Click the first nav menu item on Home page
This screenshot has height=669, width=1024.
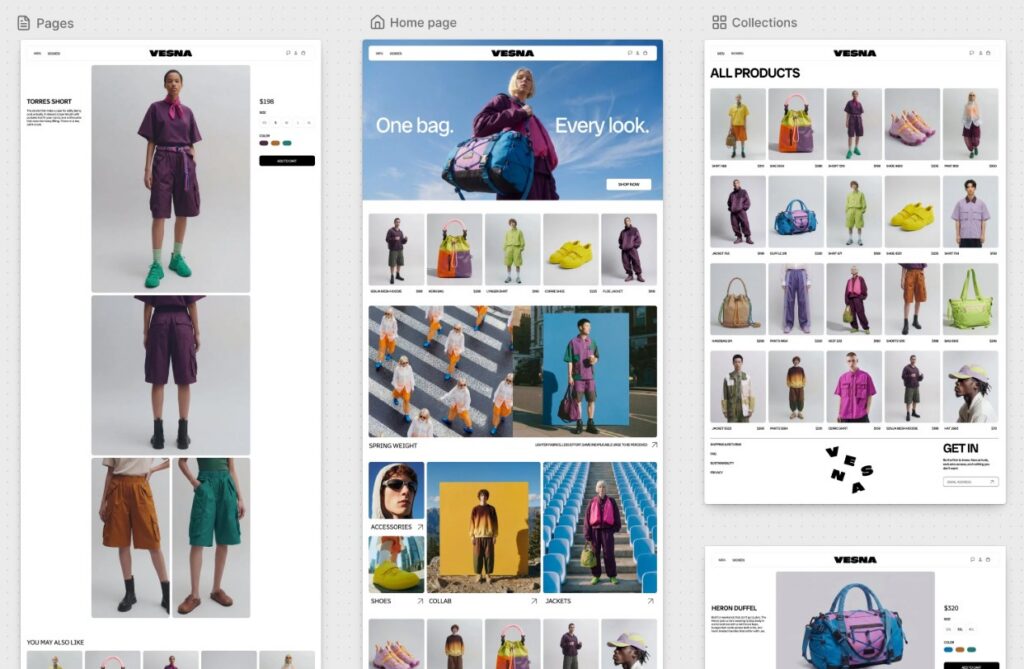[x=379, y=54]
